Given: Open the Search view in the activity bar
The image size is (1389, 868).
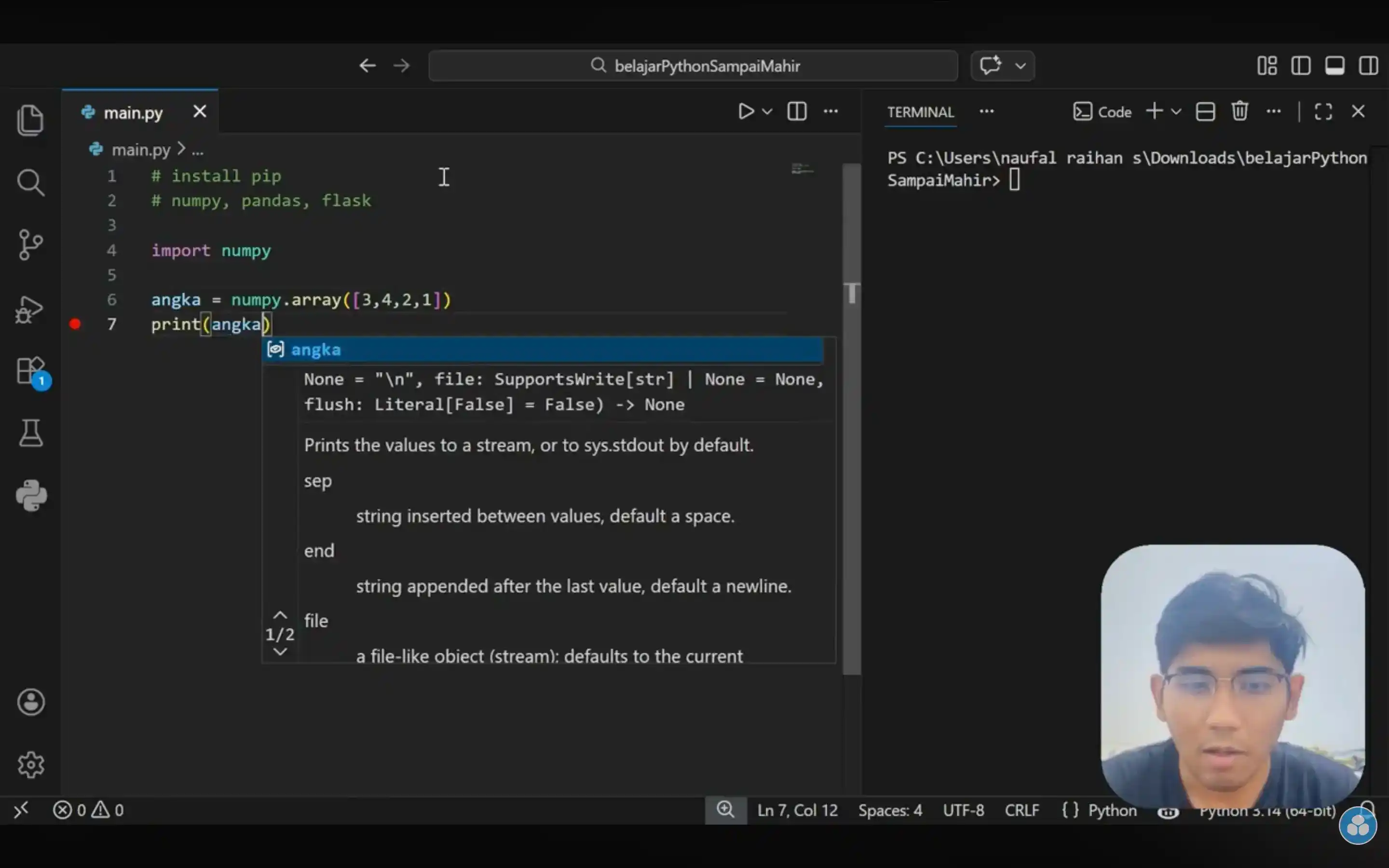Looking at the screenshot, I should tap(31, 183).
